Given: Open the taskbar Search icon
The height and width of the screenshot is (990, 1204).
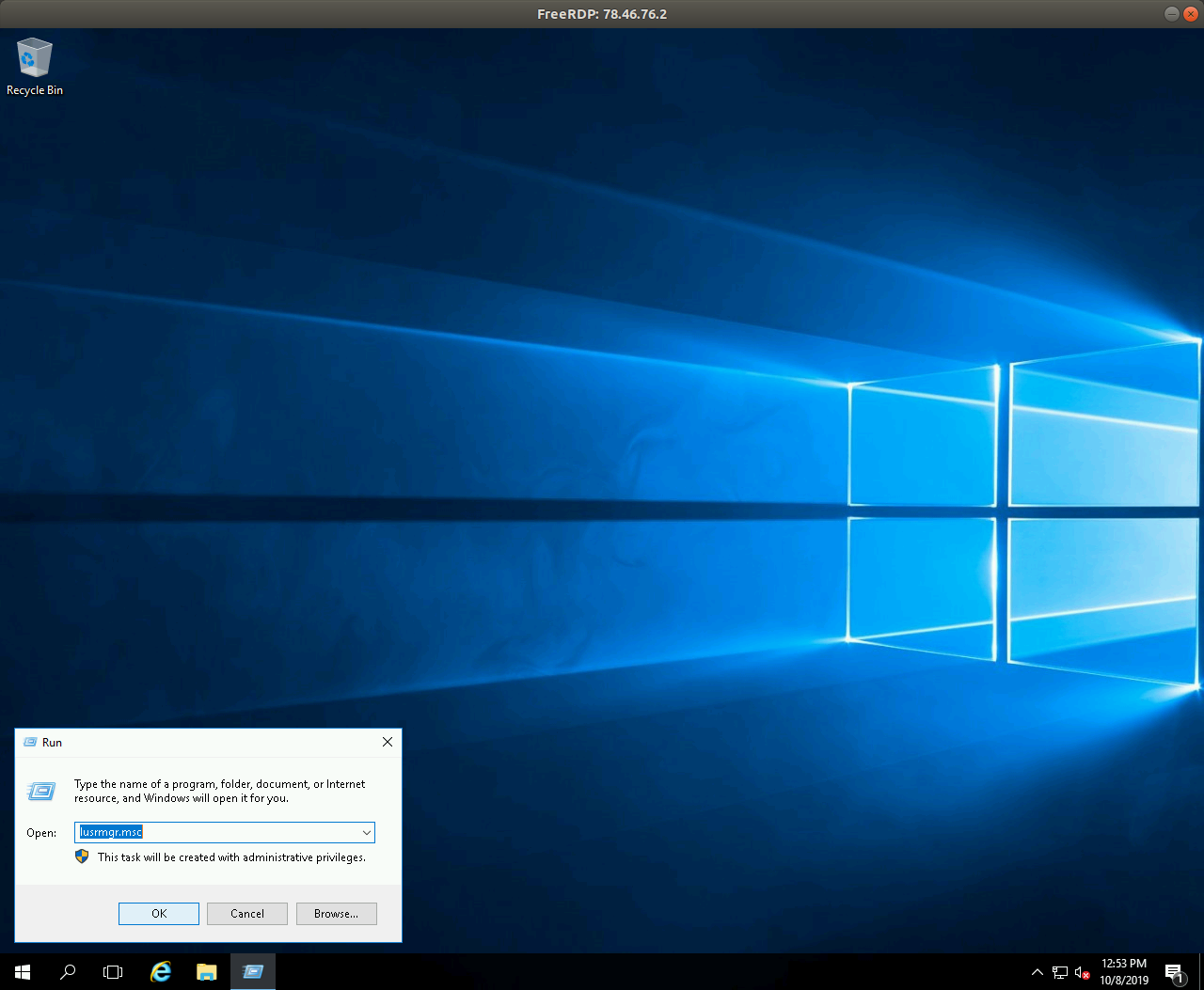Looking at the screenshot, I should [x=68, y=972].
